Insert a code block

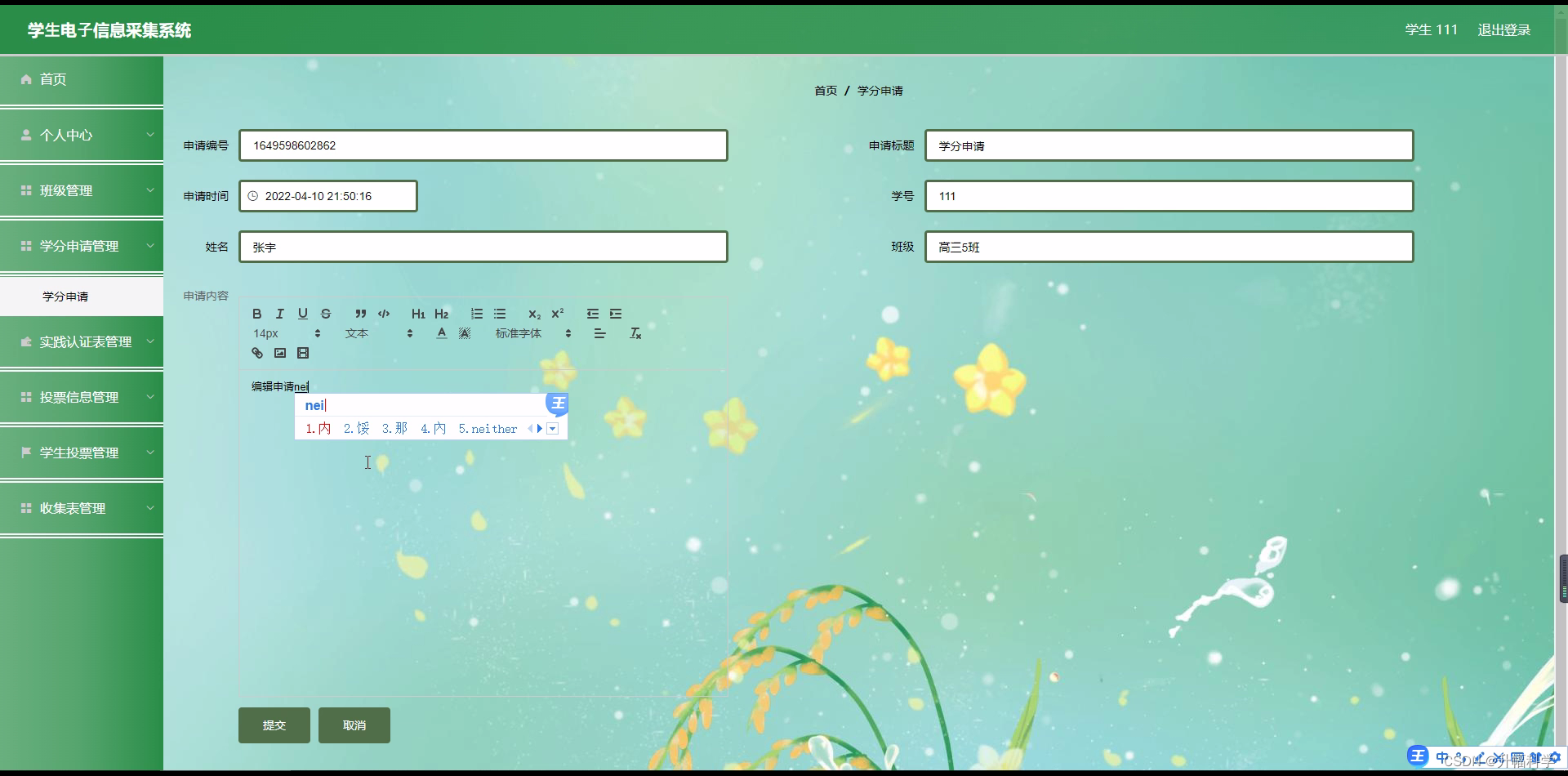pos(383,314)
